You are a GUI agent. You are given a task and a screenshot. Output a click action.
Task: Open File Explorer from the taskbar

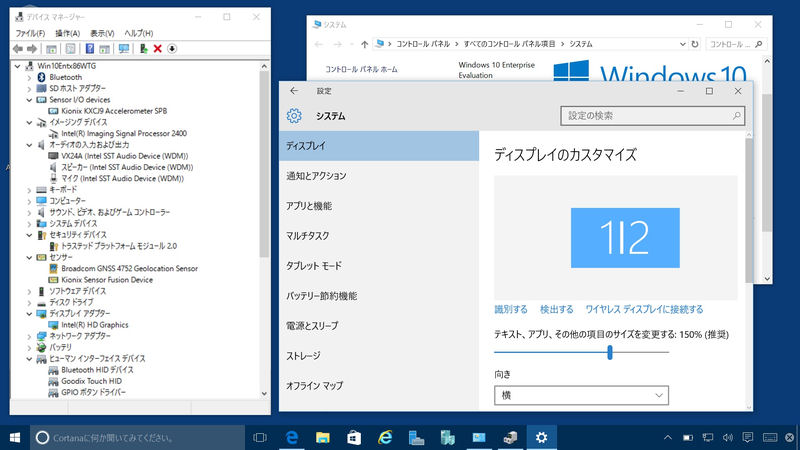click(x=322, y=437)
